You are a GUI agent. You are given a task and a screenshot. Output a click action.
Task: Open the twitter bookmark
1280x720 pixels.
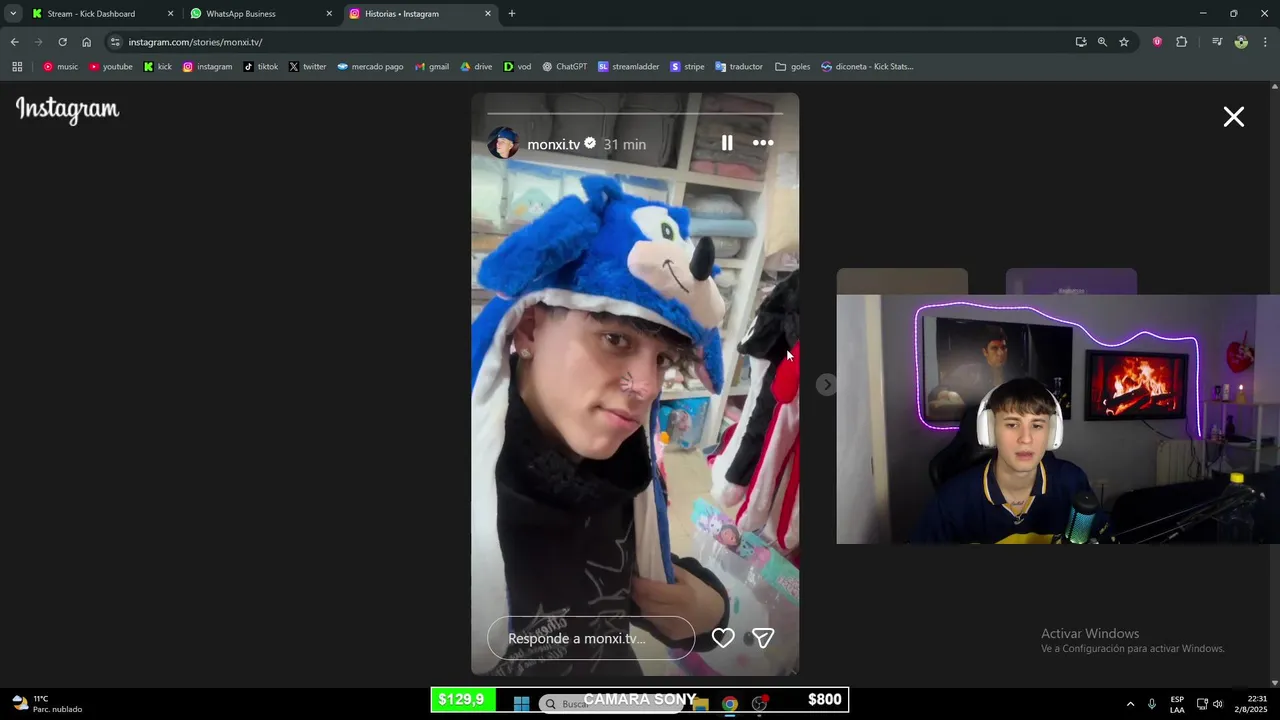307,67
